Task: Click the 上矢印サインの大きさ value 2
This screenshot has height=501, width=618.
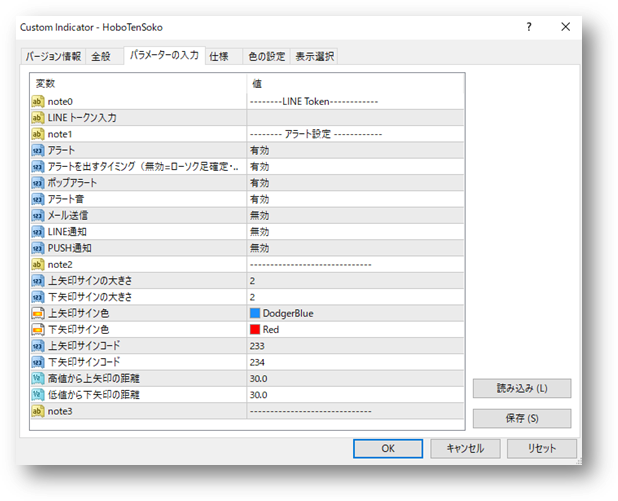Action: (x=355, y=281)
